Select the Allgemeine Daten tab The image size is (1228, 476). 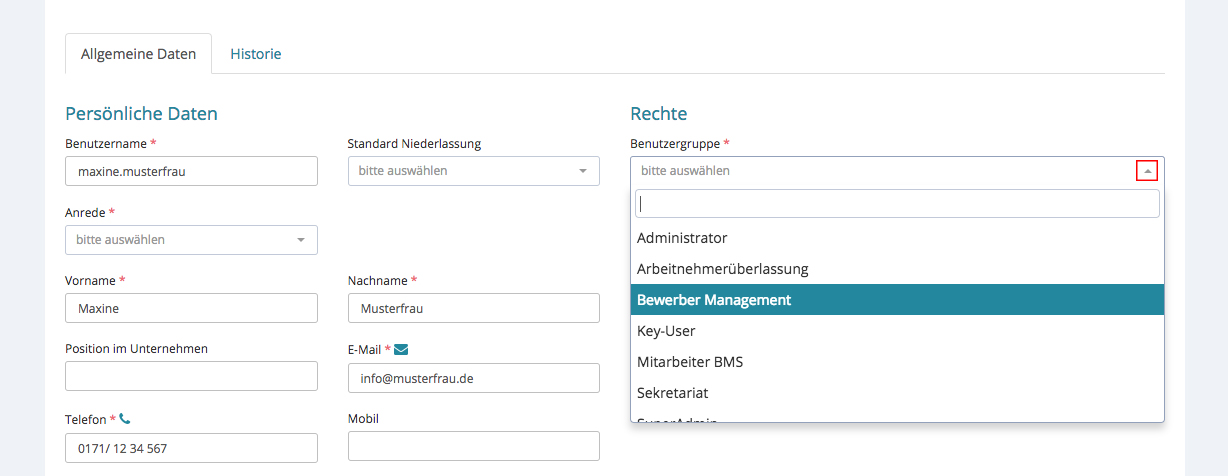click(x=138, y=54)
